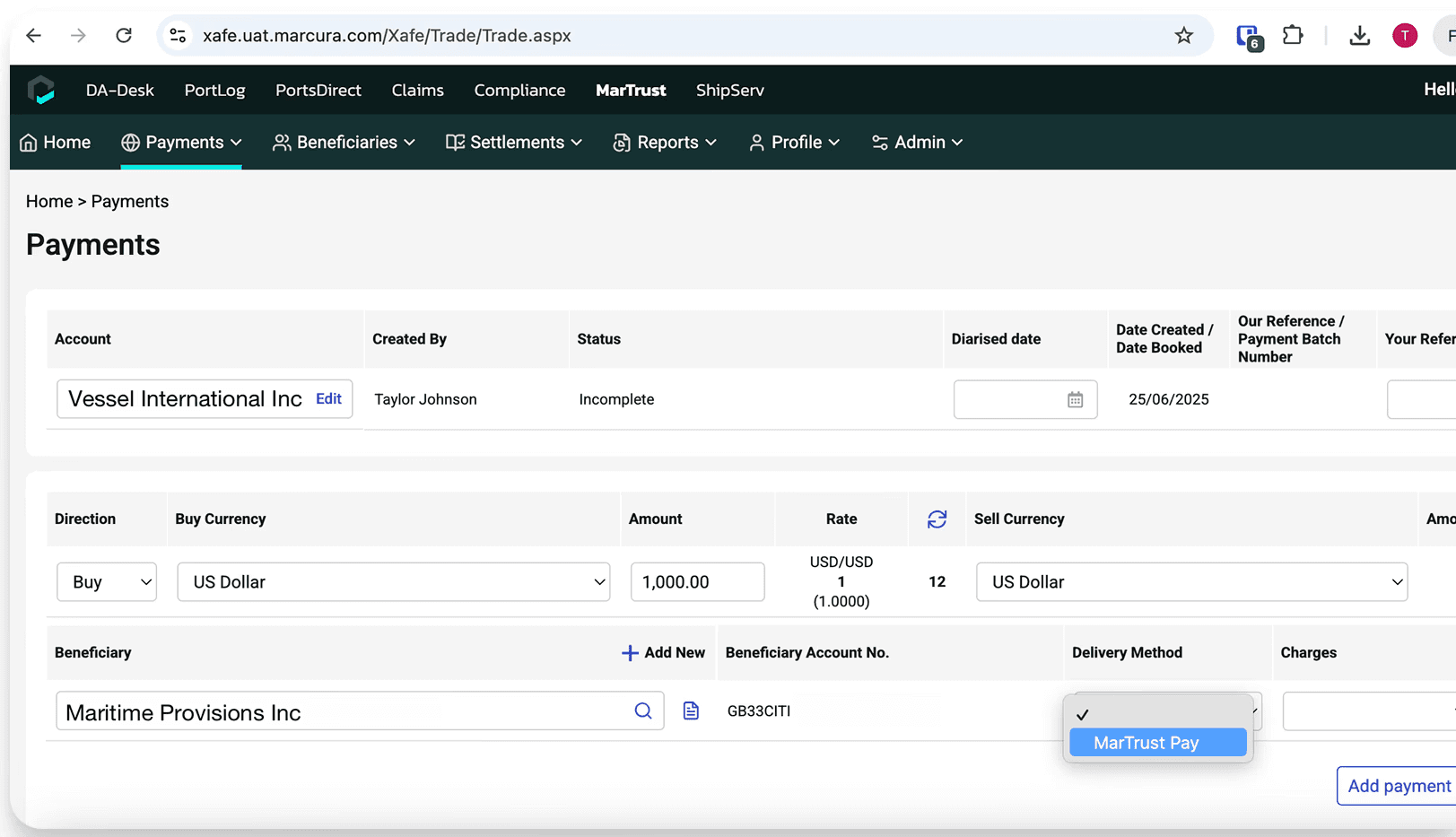Expand the Settlements menu

point(515,143)
